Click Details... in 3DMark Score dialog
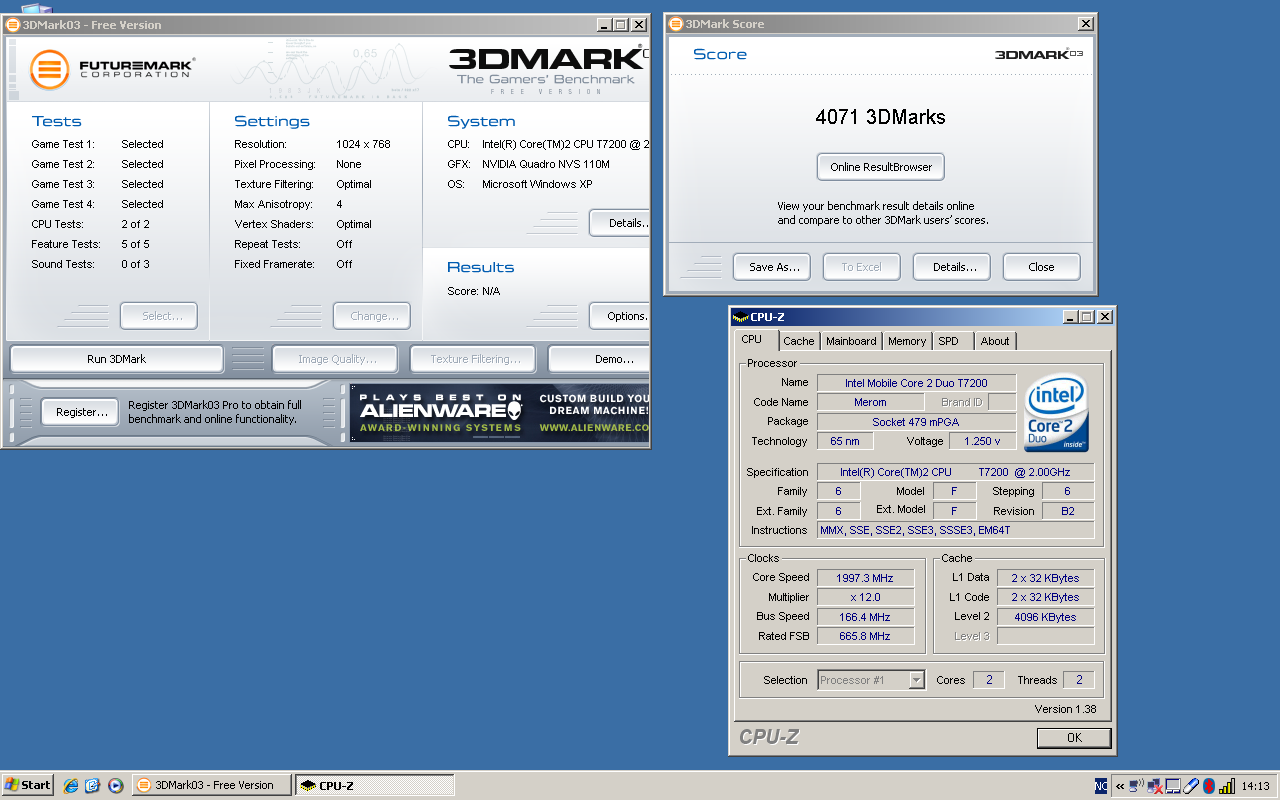This screenshot has height=800, width=1280. [951, 267]
